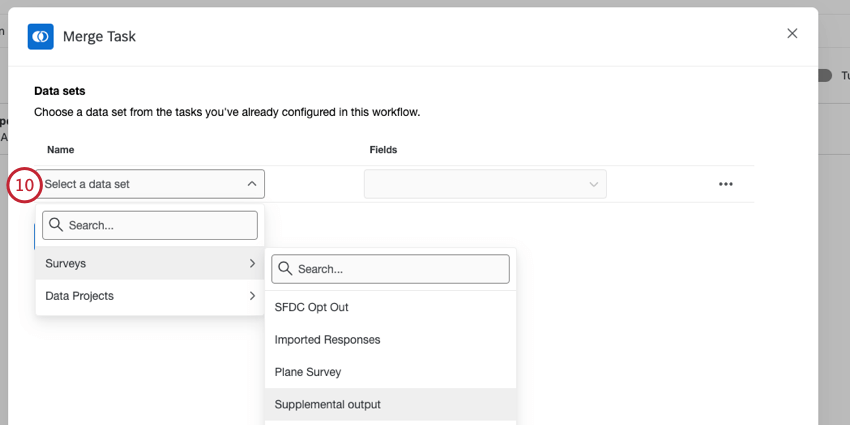Viewport: 850px width, 425px height.
Task: Click the magnifier icon in the Surveys submenu search
Action: click(x=285, y=269)
